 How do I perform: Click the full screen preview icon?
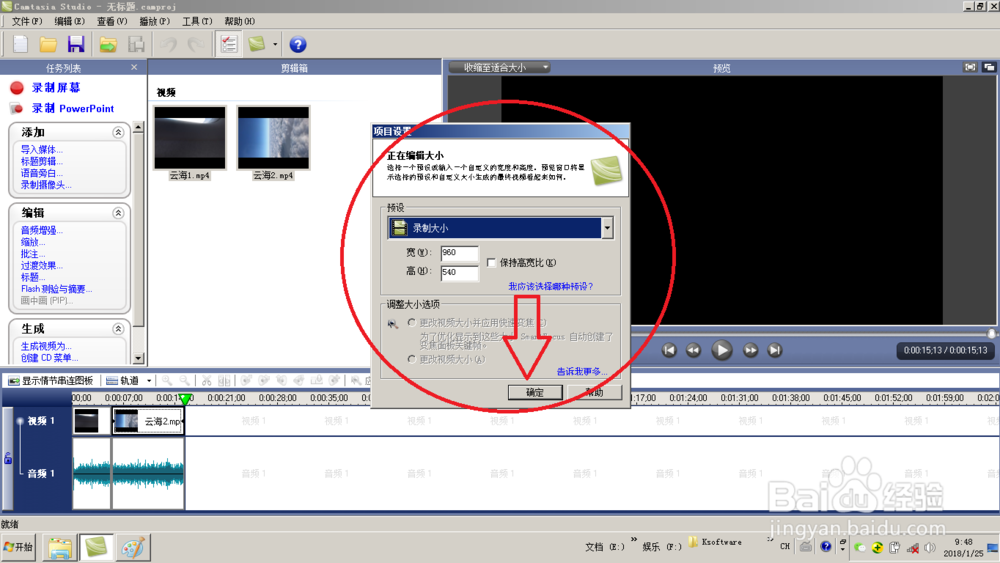pos(970,67)
